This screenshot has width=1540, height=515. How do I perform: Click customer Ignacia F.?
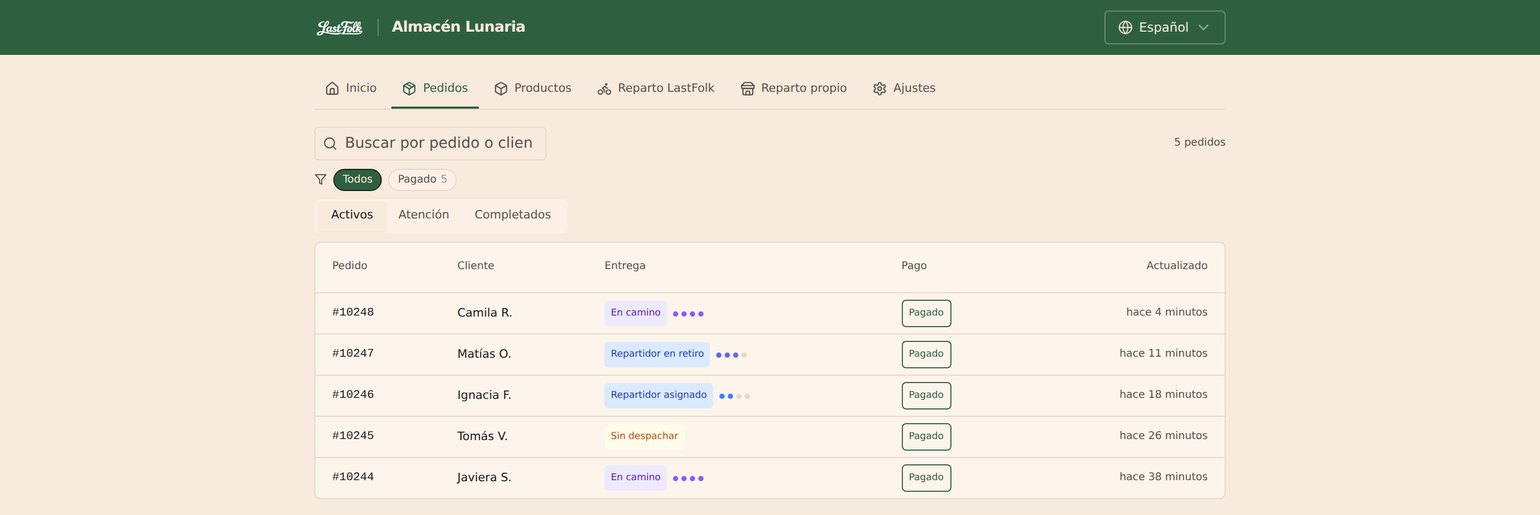[x=484, y=395]
